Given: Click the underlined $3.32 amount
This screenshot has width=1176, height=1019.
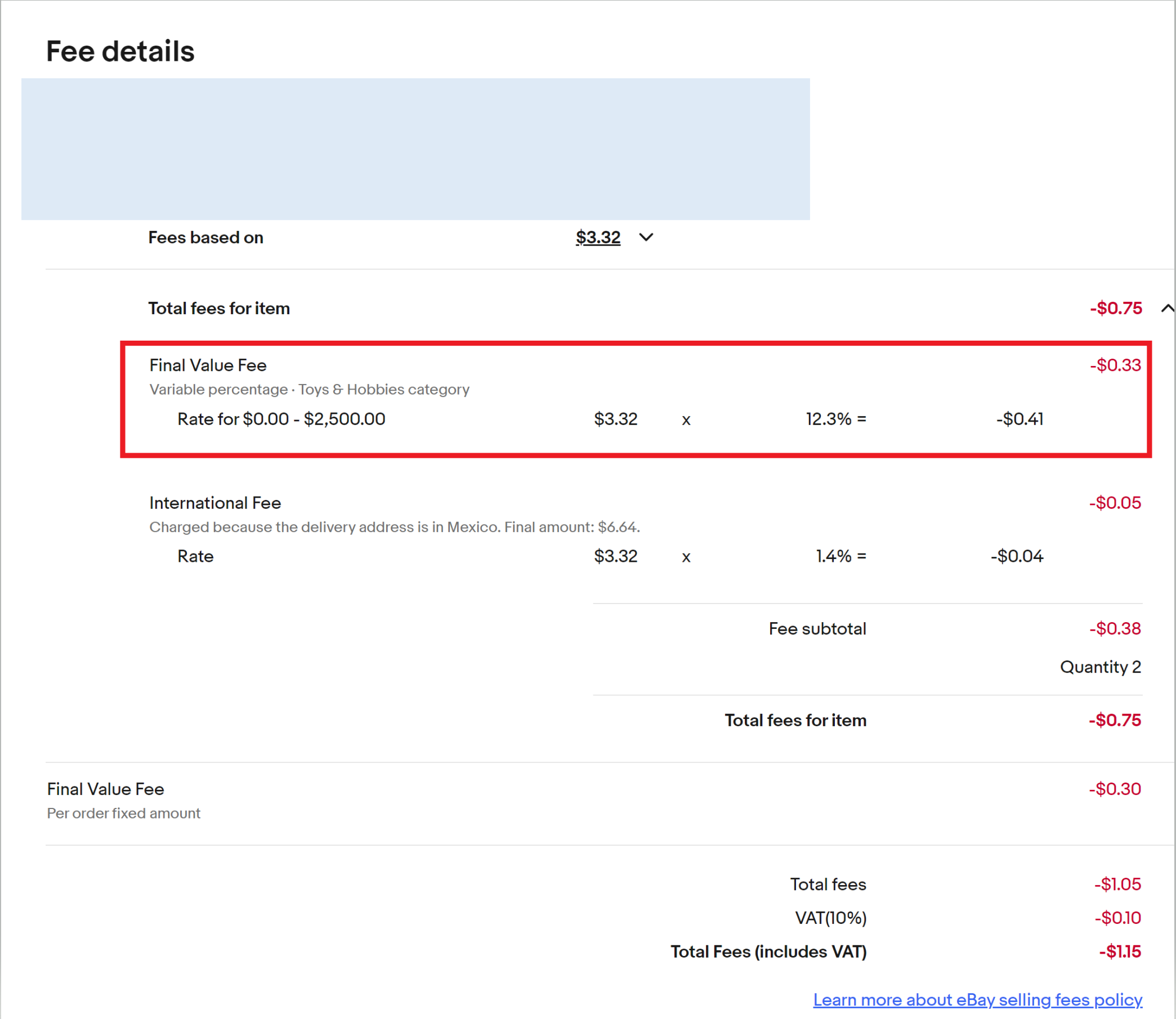Looking at the screenshot, I should (x=598, y=237).
